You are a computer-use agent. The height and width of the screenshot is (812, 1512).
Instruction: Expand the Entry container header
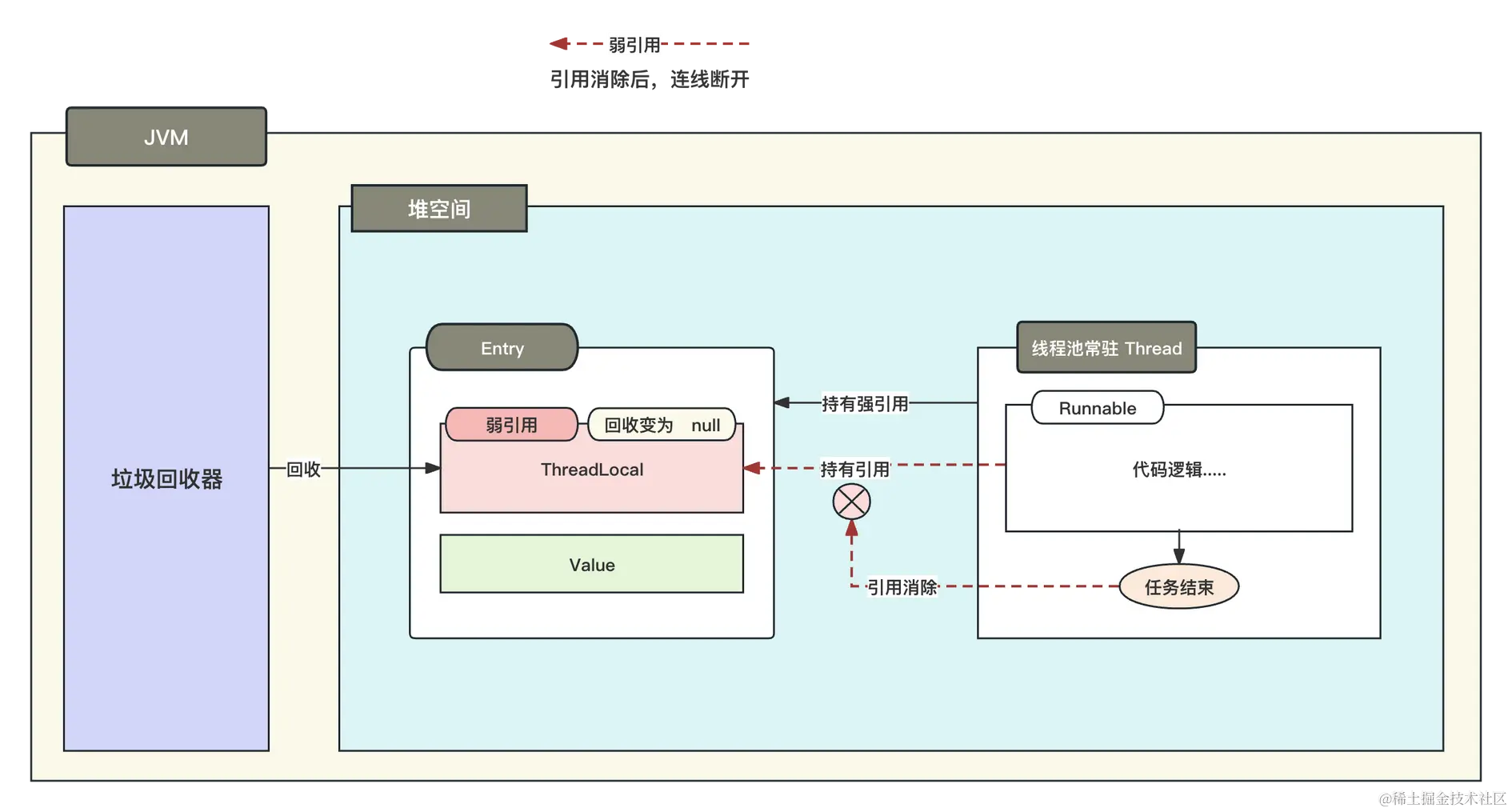[502, 348]
